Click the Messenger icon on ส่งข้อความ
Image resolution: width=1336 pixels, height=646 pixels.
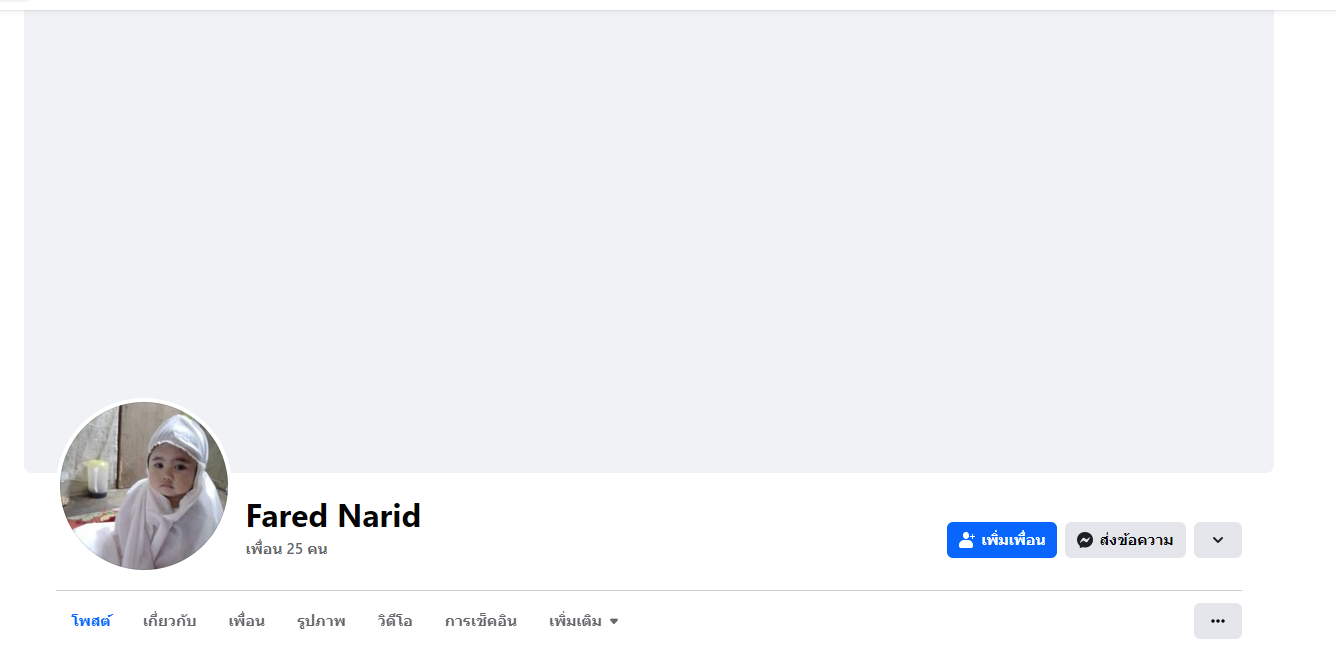tap(1085, 540)
